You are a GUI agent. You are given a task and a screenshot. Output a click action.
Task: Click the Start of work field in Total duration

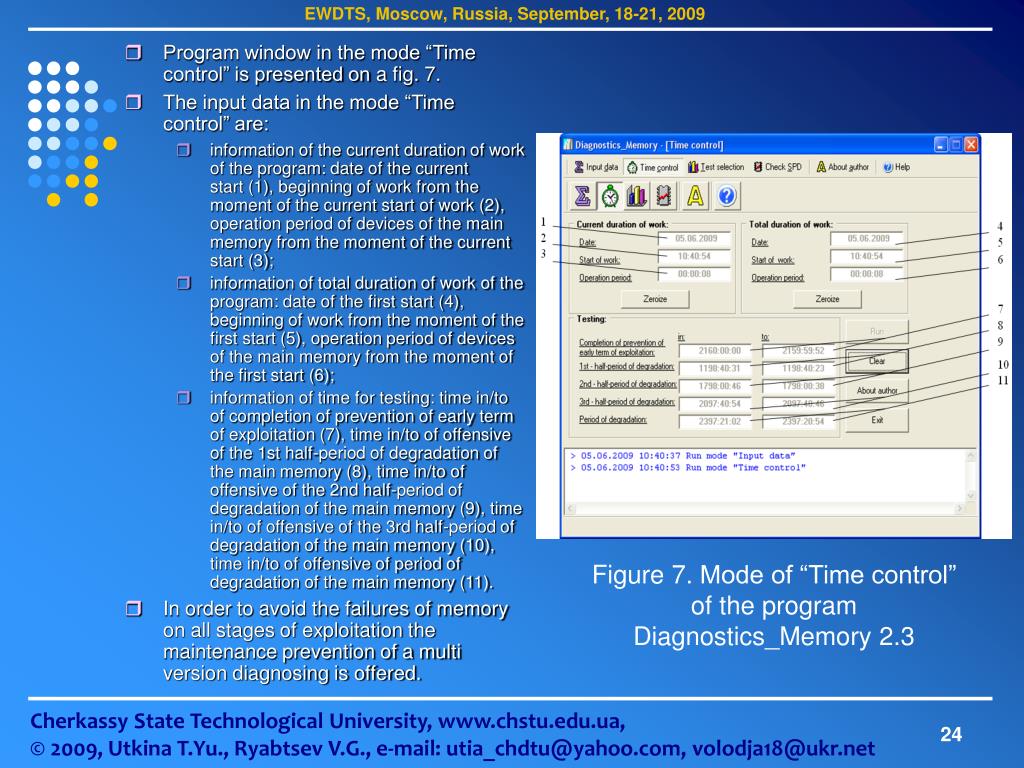point(867,256)
